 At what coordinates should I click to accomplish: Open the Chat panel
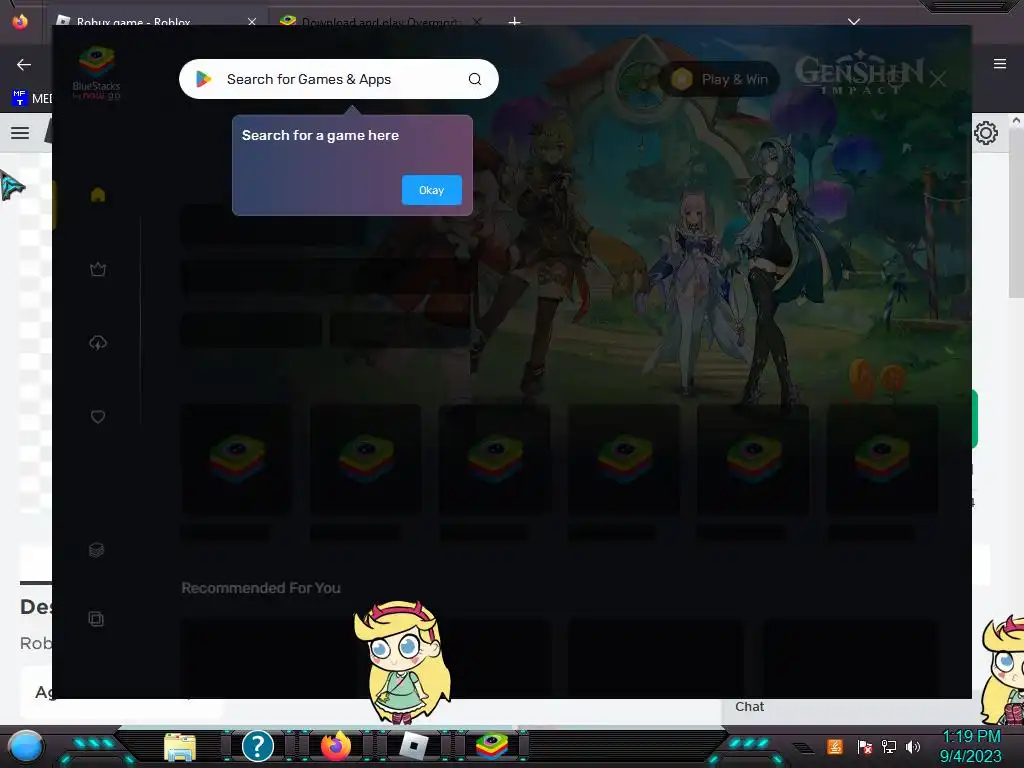[x=750, y=707]
